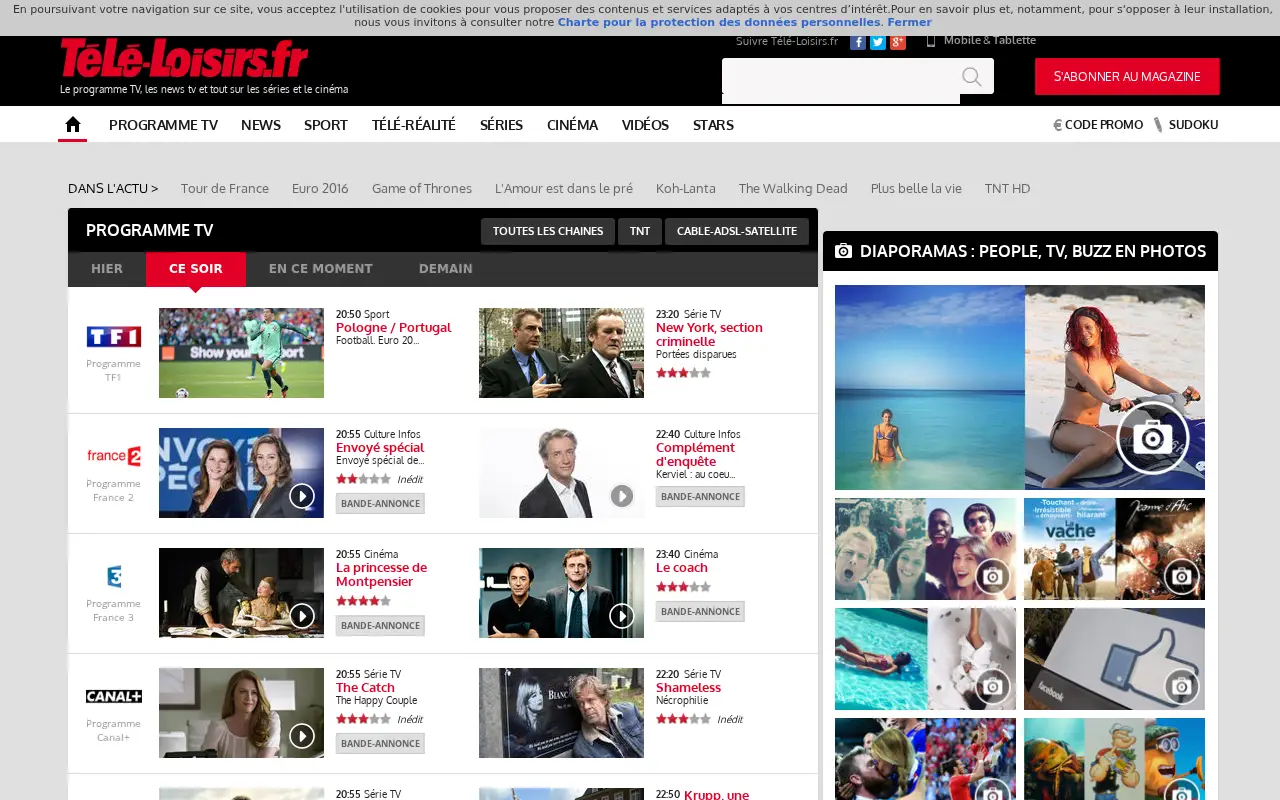This screenshot has height=800, width=1280.
Task: Open the Programme TV menu
Action: point(163,125)
